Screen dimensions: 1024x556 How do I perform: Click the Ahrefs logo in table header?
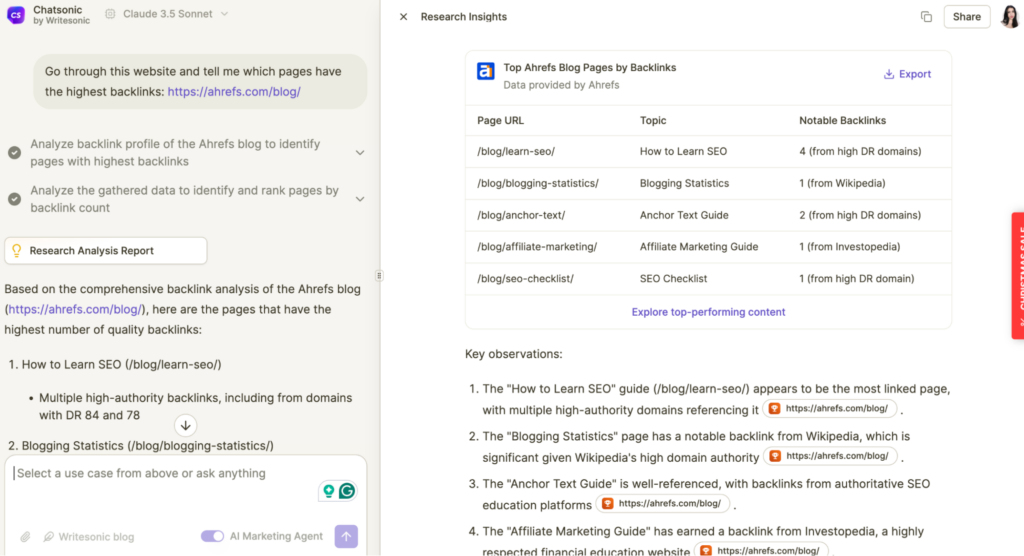click(x=485, y=71)
